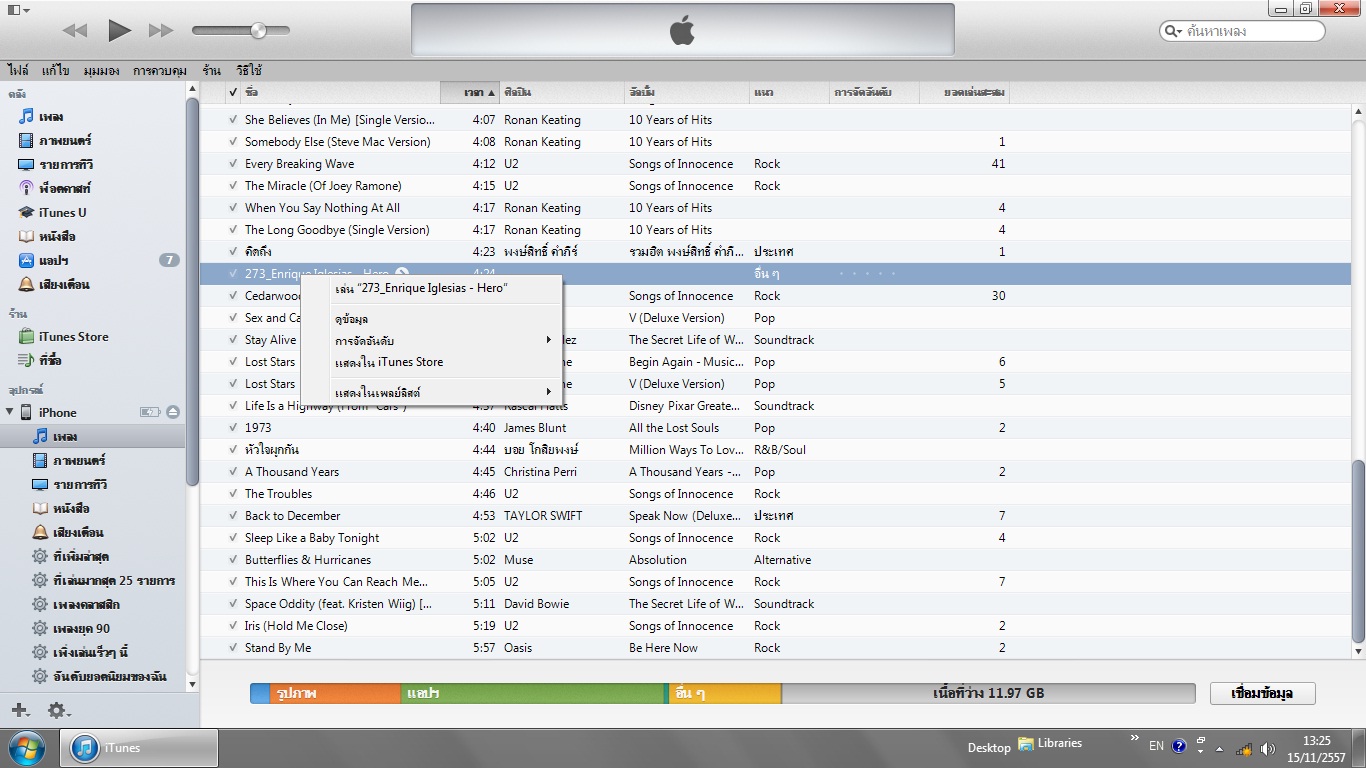
Task: Go to the iTunes Store in the sidebar
Action: [x=73, y=336]
